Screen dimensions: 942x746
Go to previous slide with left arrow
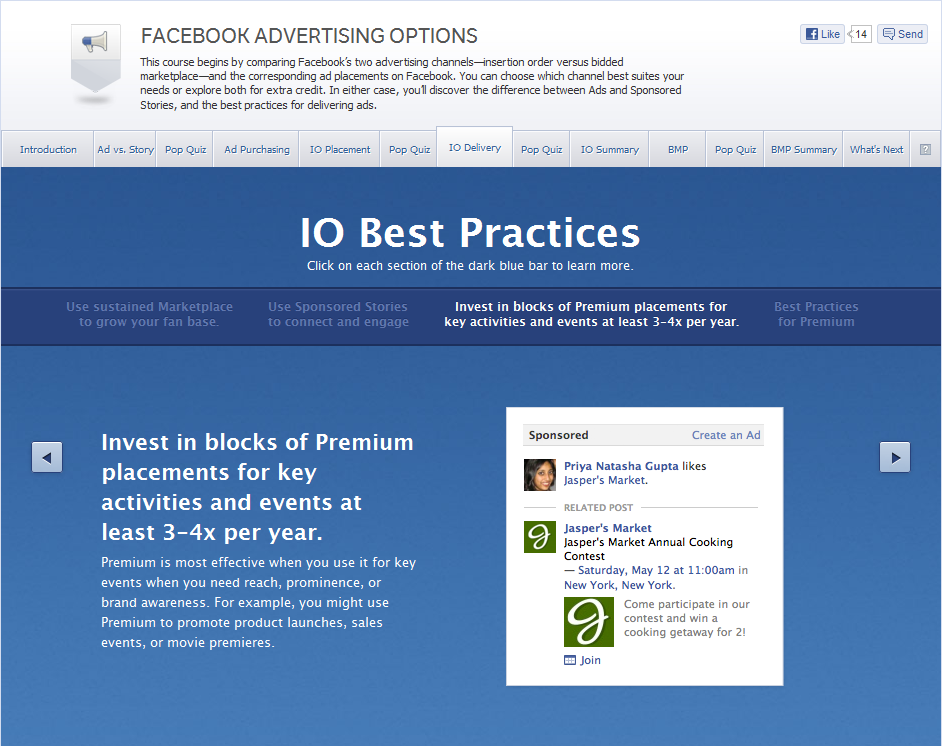(x=47, y=458)
